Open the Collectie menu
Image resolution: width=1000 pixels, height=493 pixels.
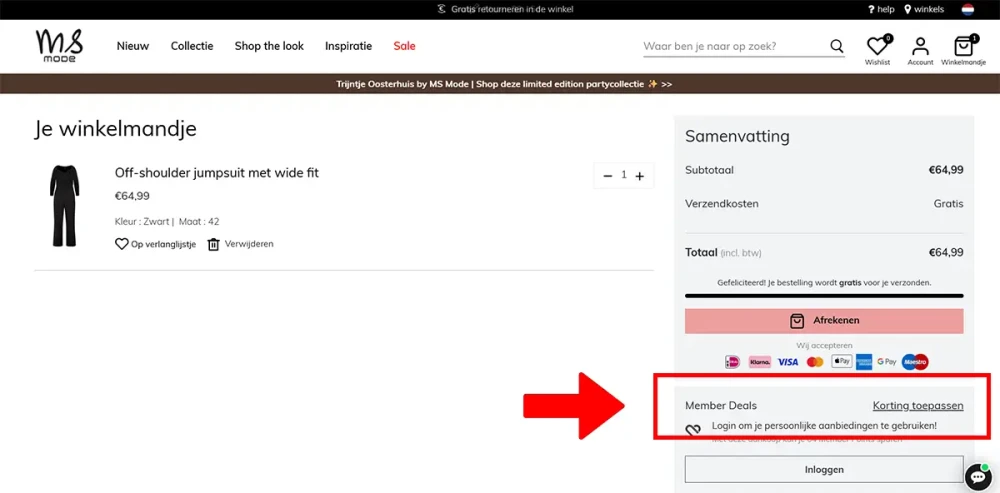point(191,46)
